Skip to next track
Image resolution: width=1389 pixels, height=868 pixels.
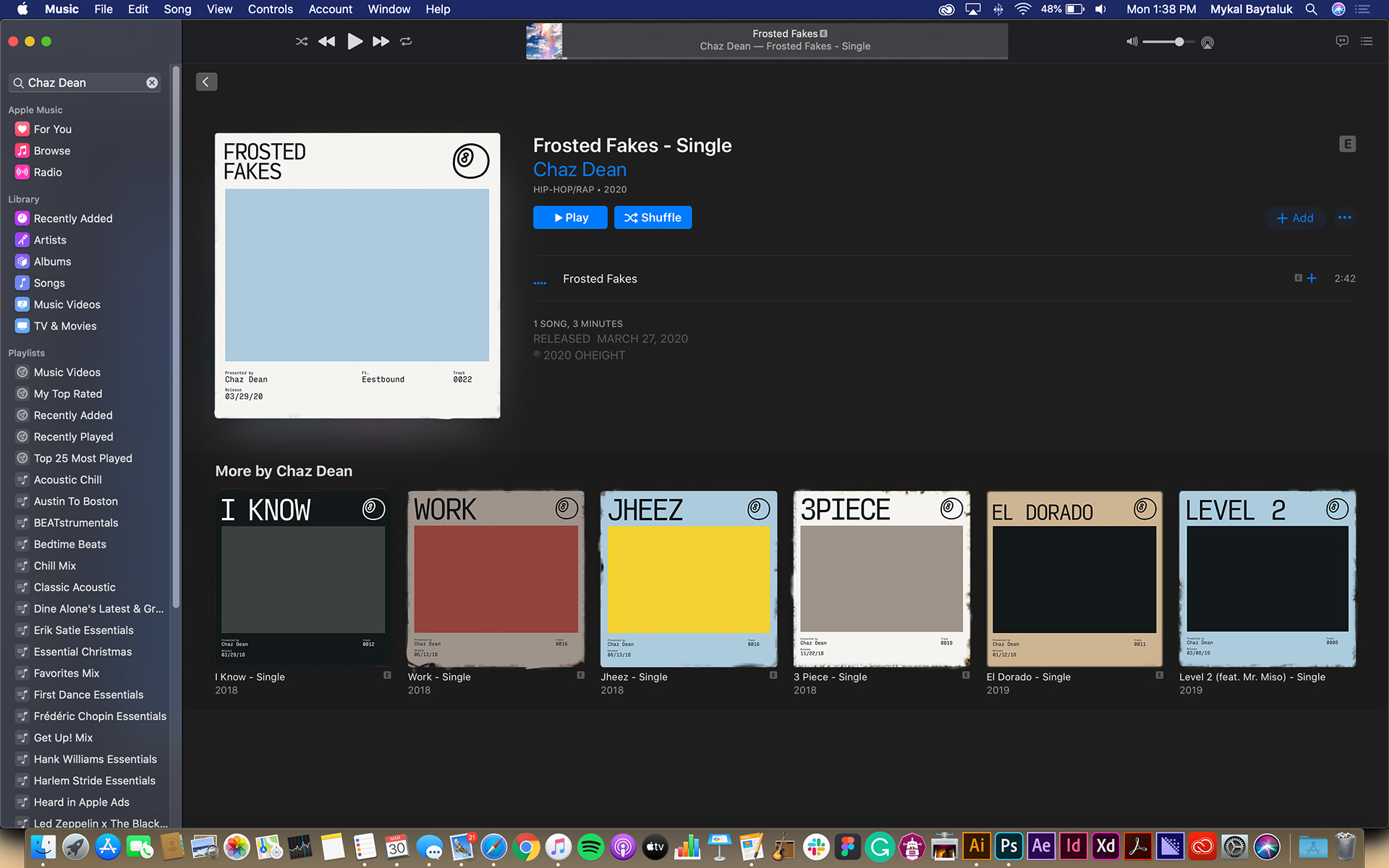point(381,41)
